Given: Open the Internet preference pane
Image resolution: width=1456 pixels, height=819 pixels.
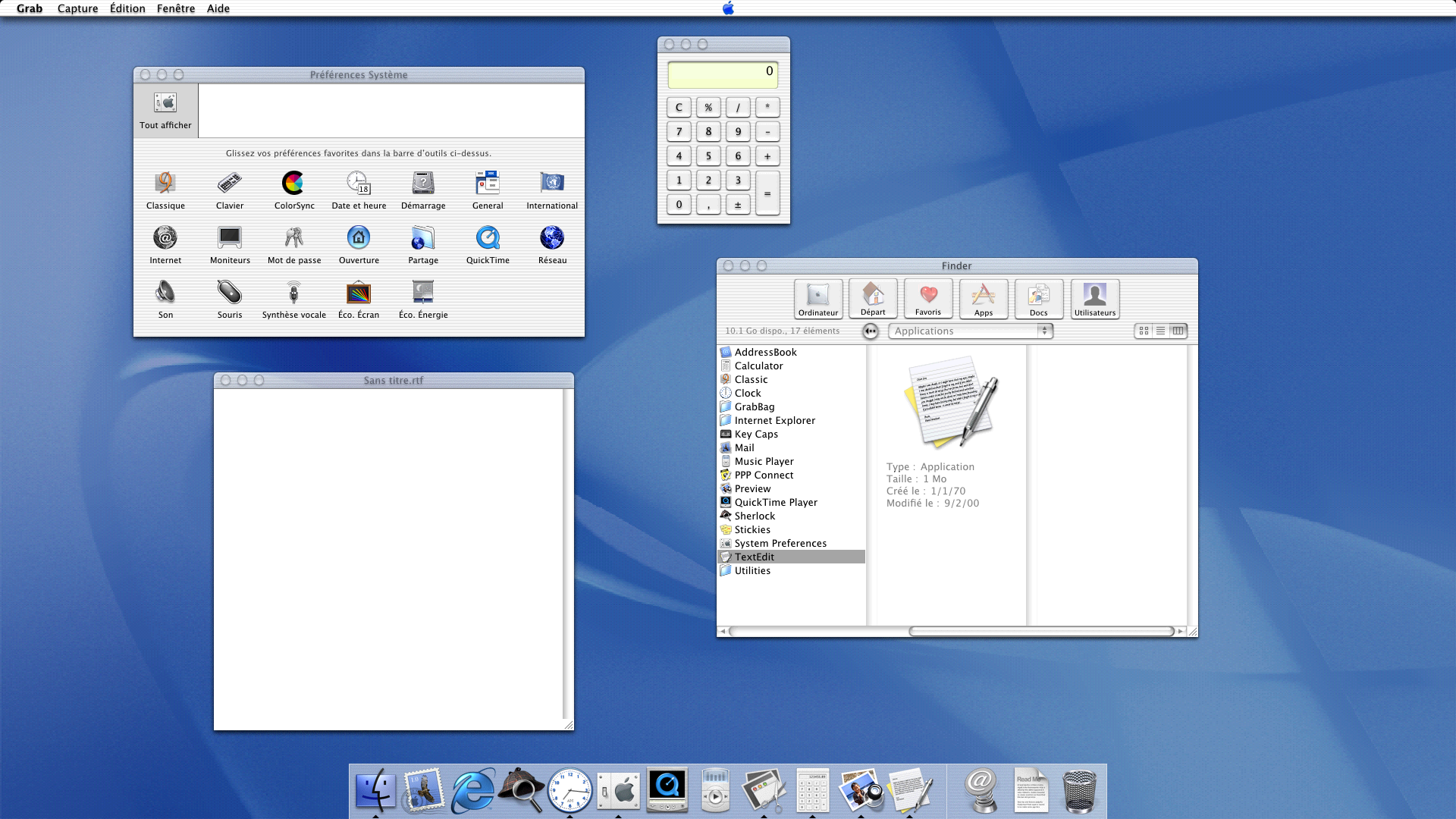Looking at the screenshot, I should click(165, 244).
